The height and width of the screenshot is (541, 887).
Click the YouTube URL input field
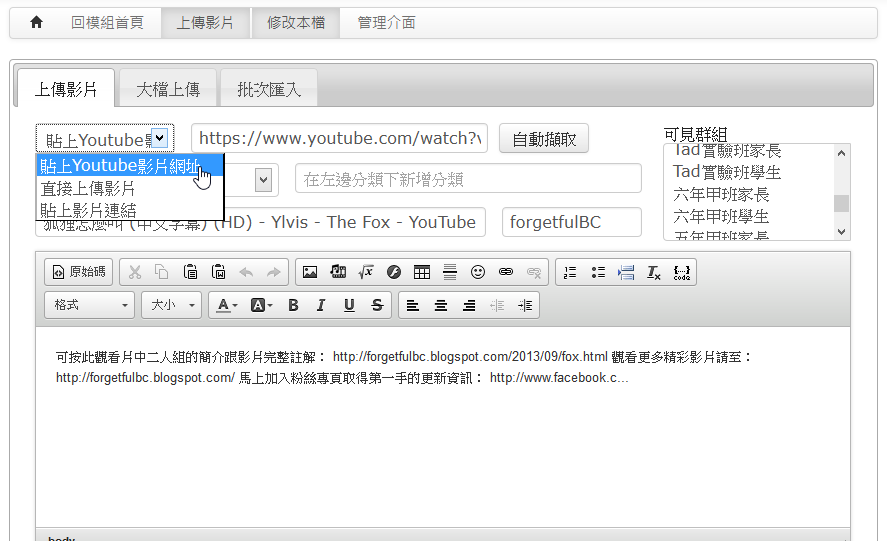339,139
